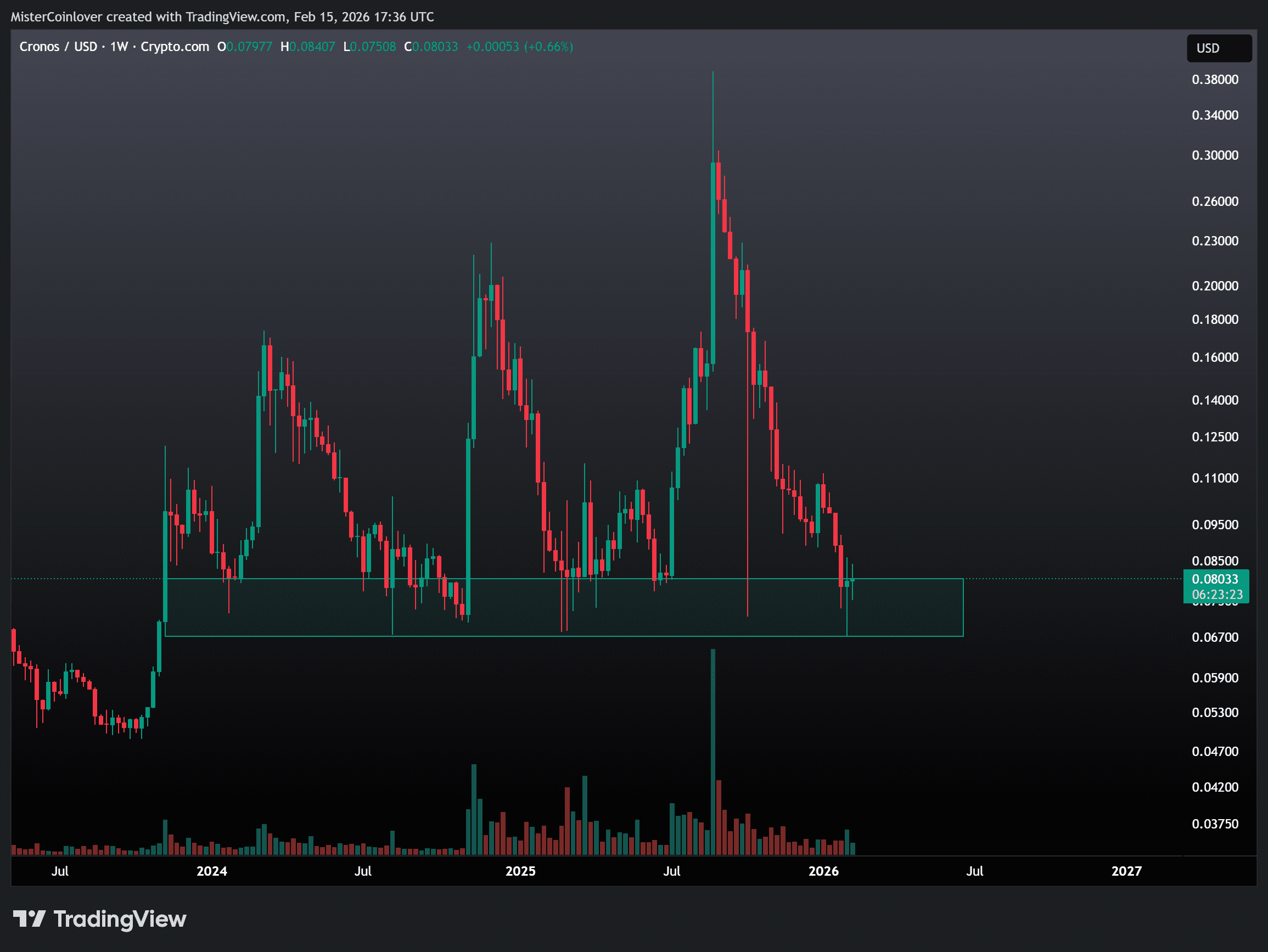Click the Cronos / USD symbol title
Screen dimensions: 1268x952
pyautogui.click(x=58, y=47)
